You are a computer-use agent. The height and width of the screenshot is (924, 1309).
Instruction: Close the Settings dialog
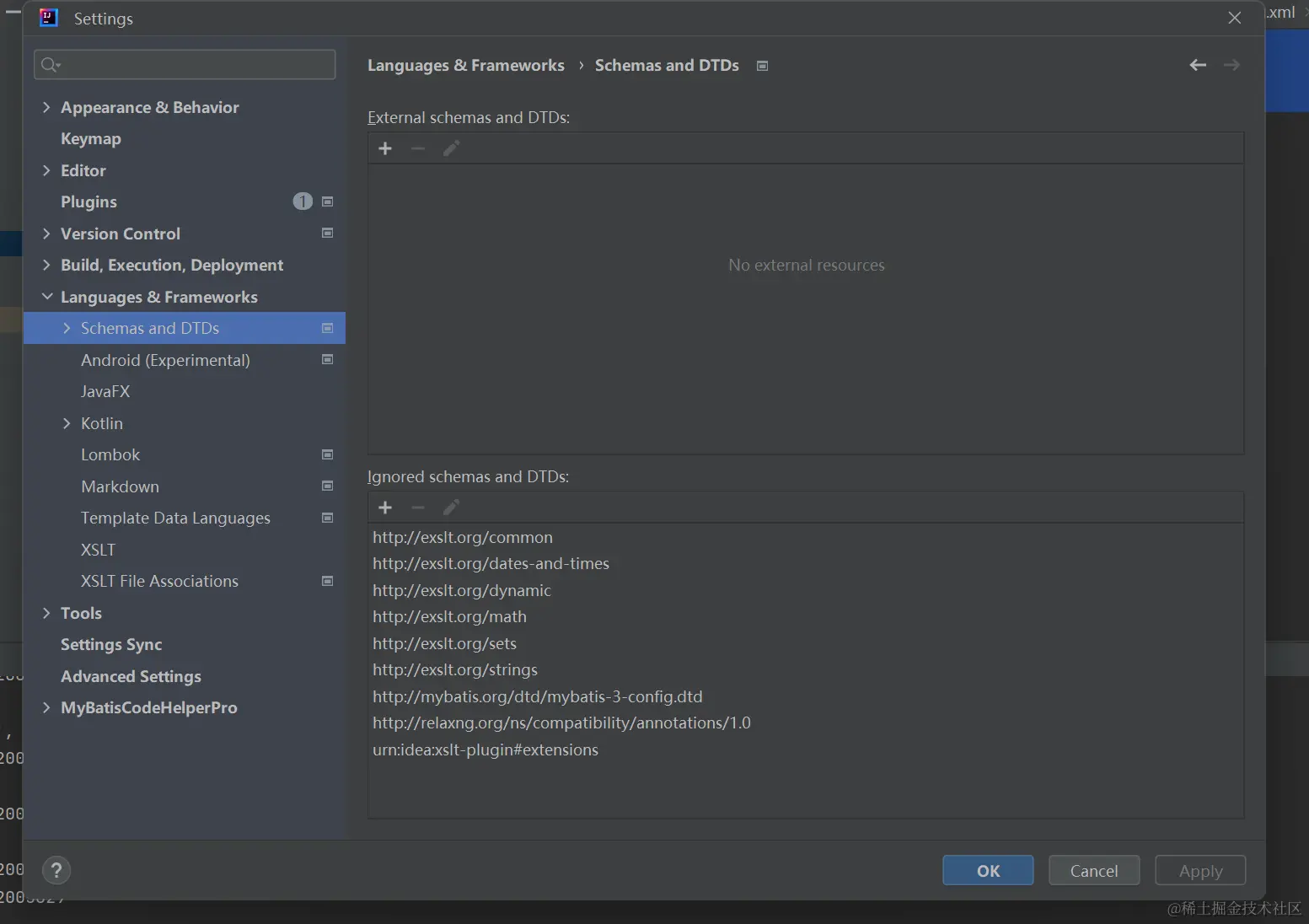coord(1235,18)
